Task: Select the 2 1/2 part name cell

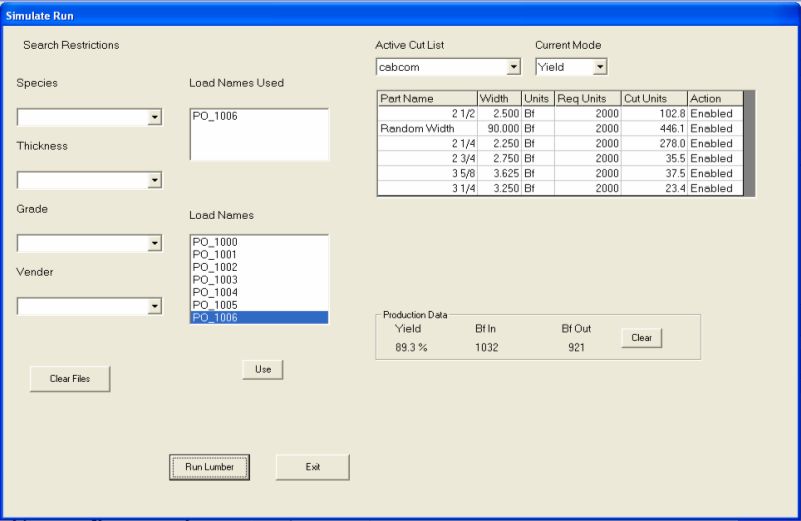Action: pos(427,113)
